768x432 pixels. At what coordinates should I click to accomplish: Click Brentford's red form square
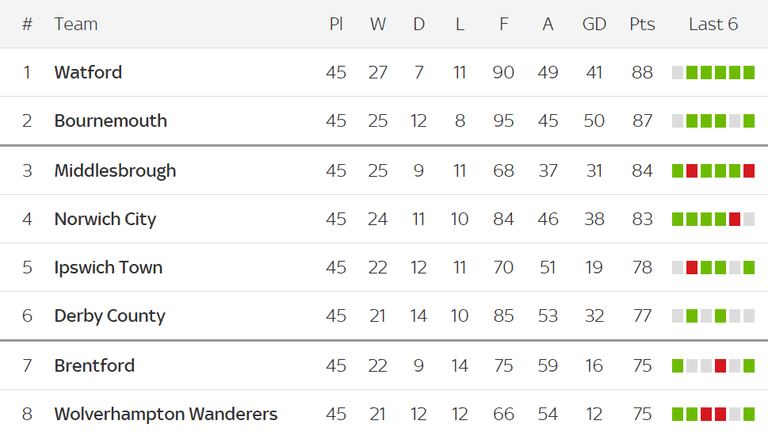click(720, 366)
